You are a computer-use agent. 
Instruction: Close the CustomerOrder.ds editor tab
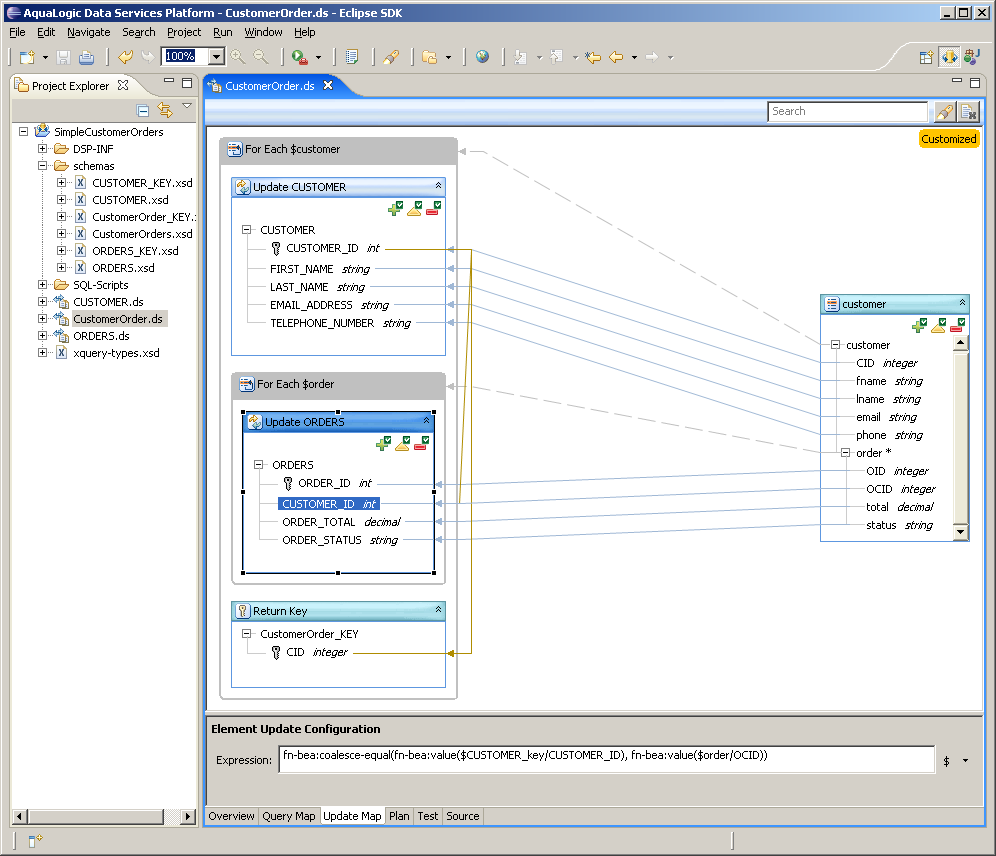coord(328,85)
